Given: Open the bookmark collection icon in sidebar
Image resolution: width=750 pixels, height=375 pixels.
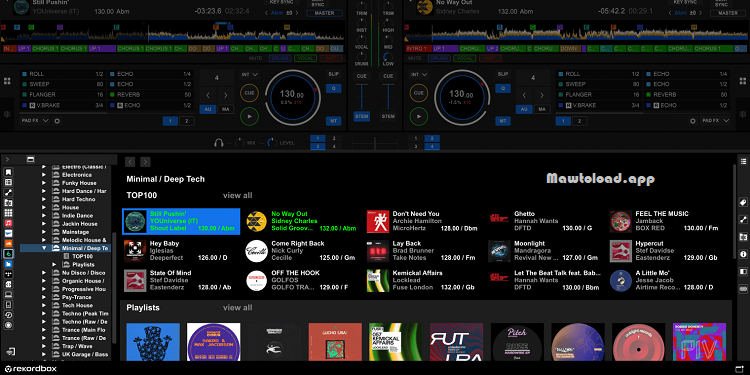Looking at the screenshot, I should click(8, 172).
